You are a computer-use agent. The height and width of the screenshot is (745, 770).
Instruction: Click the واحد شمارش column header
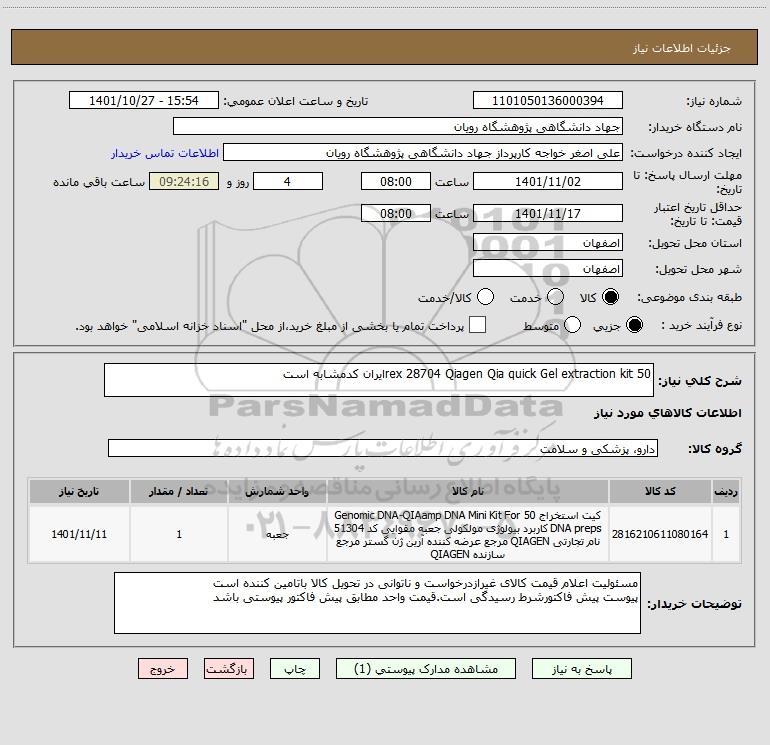click(x=277, y=491)
